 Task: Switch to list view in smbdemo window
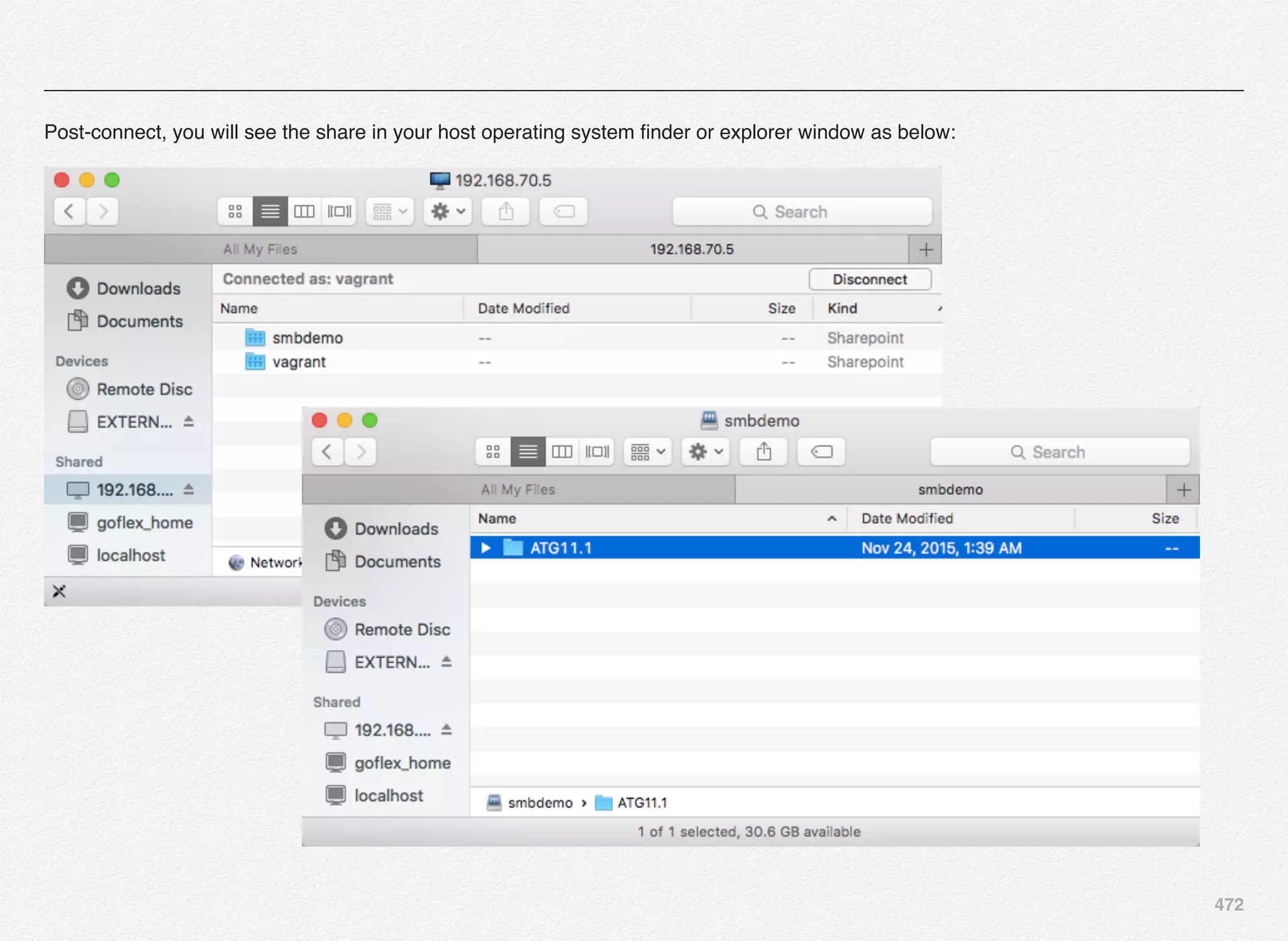528,452
